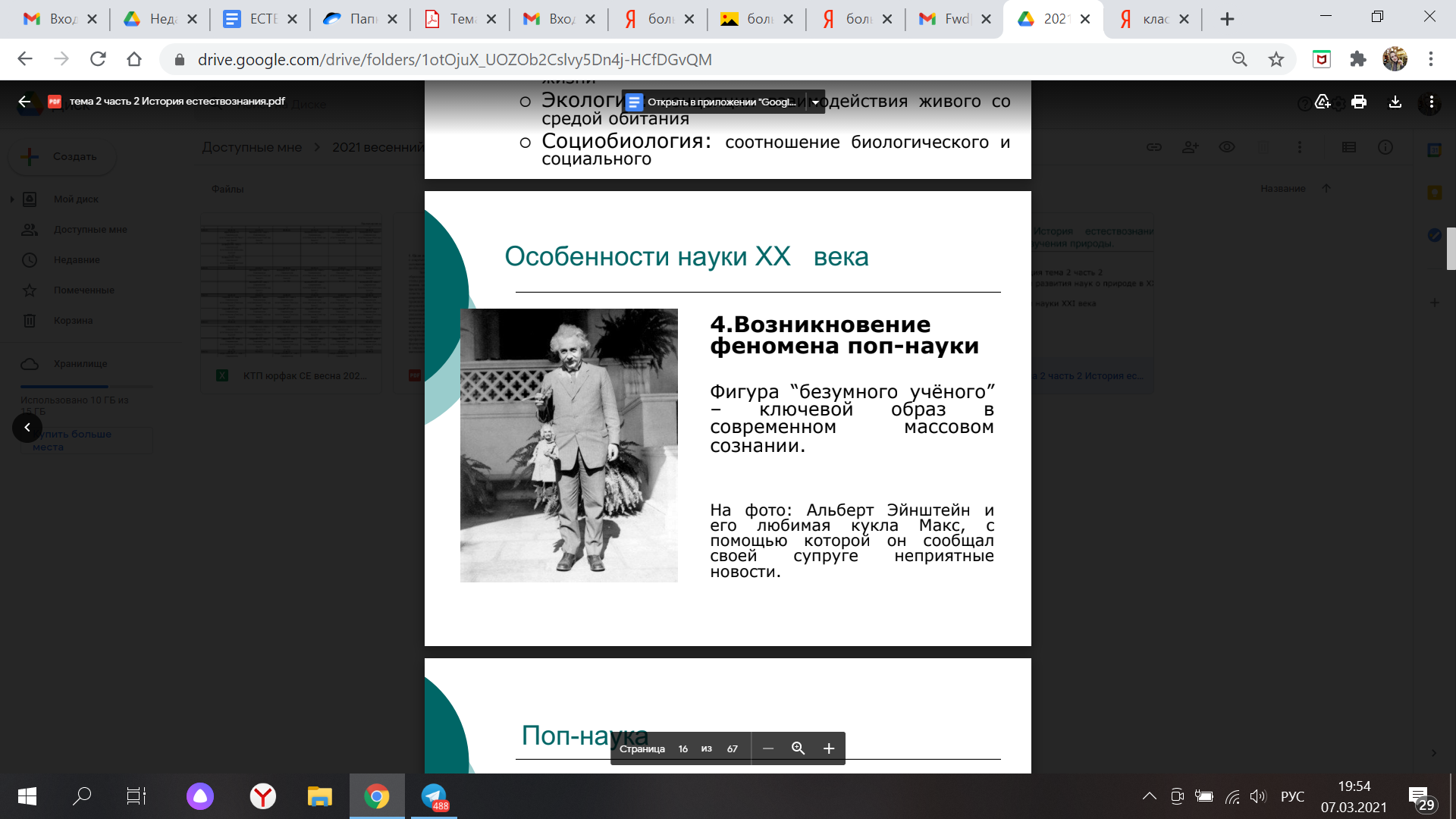Image resolution: width=1456 pixels, height=819 pixels.
Task: Print the PDF document
Action: point(1359,102)
